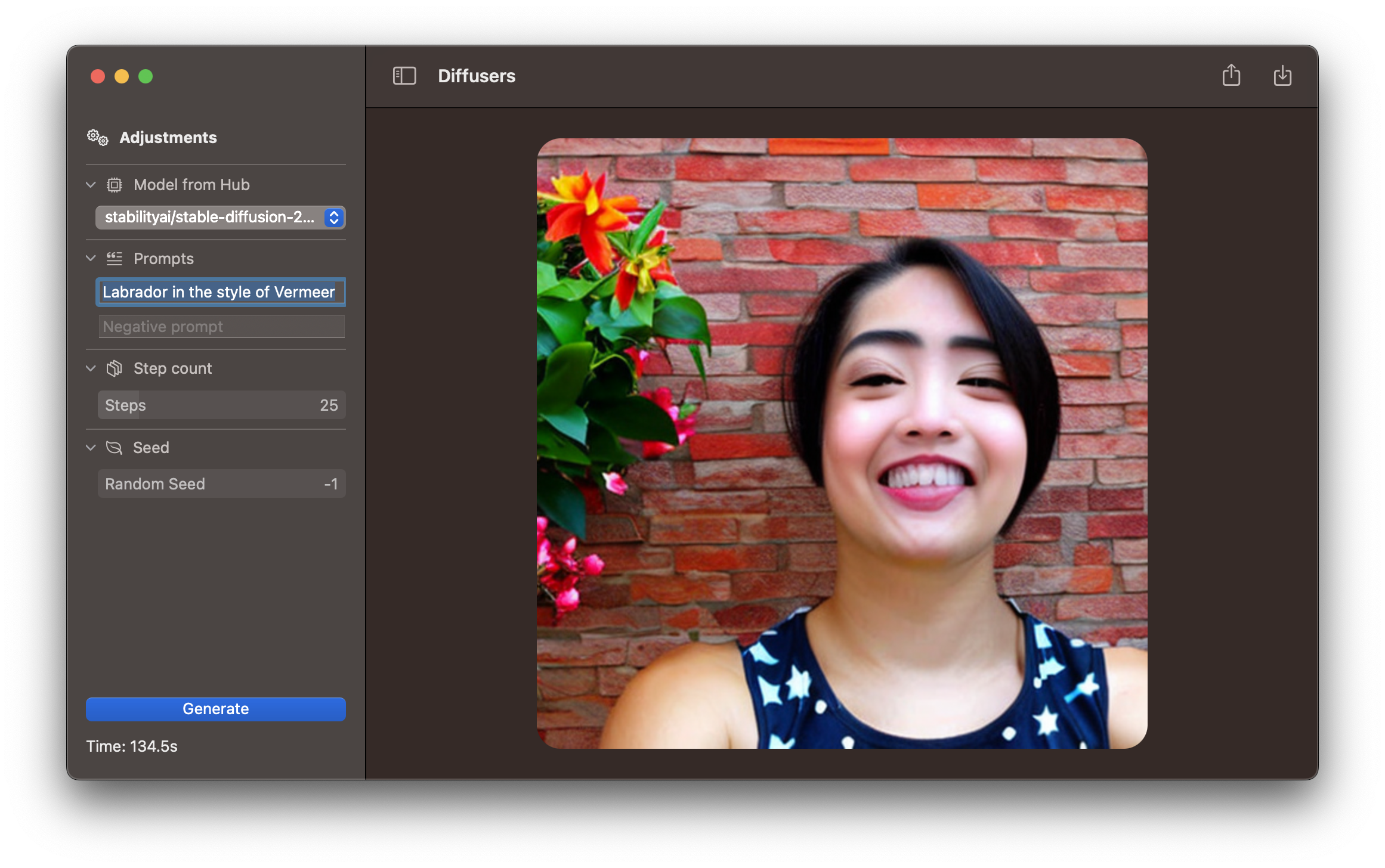1385x868 pixels.
Task: Click the Random Seed field
Action: click(x=221, y=484)
